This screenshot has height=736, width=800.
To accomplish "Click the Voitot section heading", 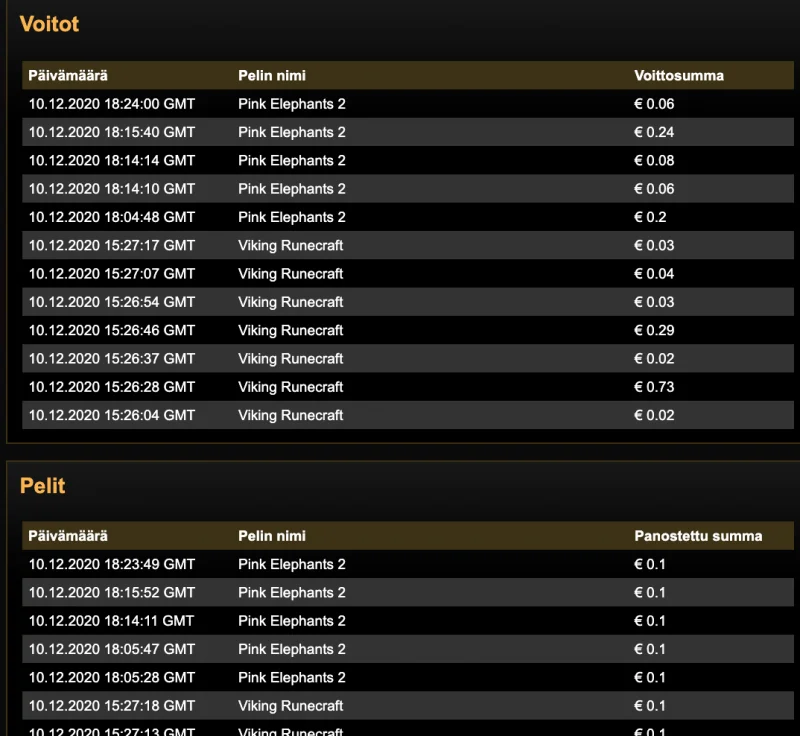I will click(x=49, y=24).
